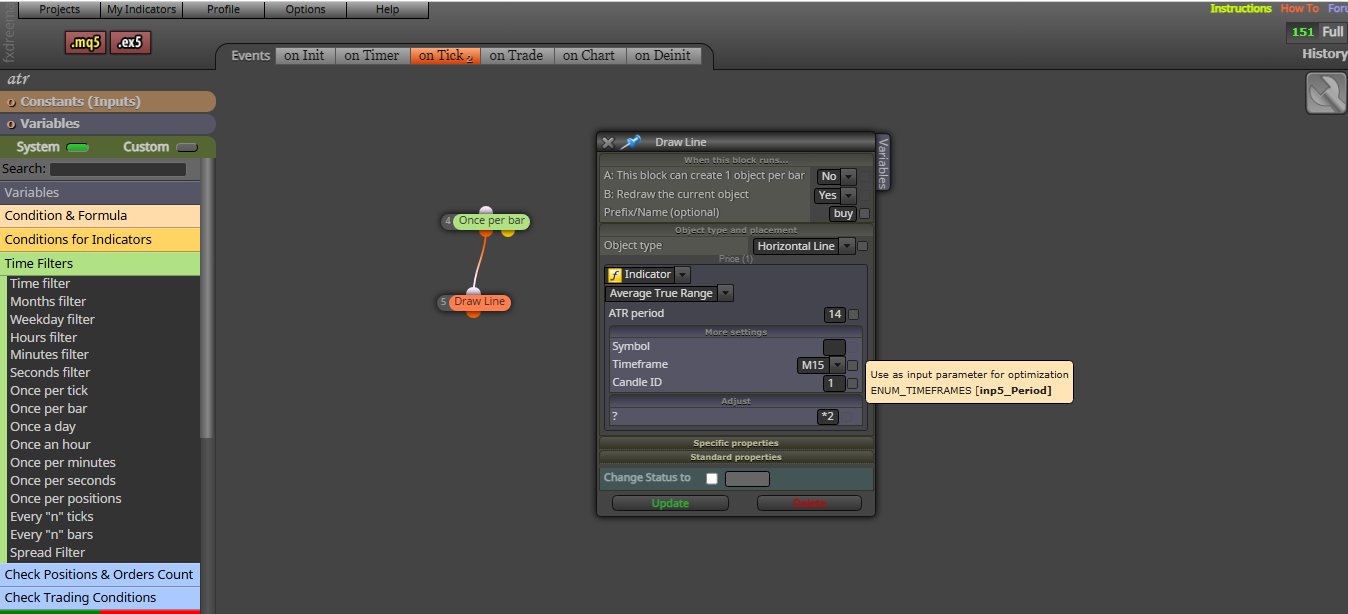The width and height of the screenshot is (1348, 614).
Task: Click the Delete button
Action: [809, 503]
